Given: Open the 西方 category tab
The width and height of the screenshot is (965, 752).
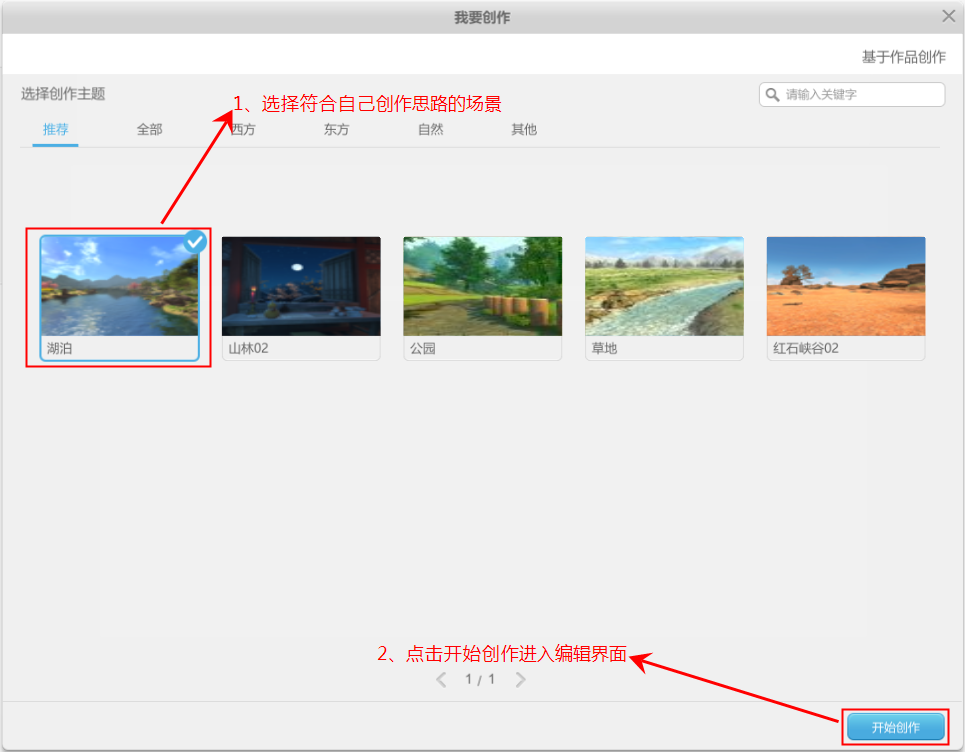Looking at the screenshot, I should (242, 129).
